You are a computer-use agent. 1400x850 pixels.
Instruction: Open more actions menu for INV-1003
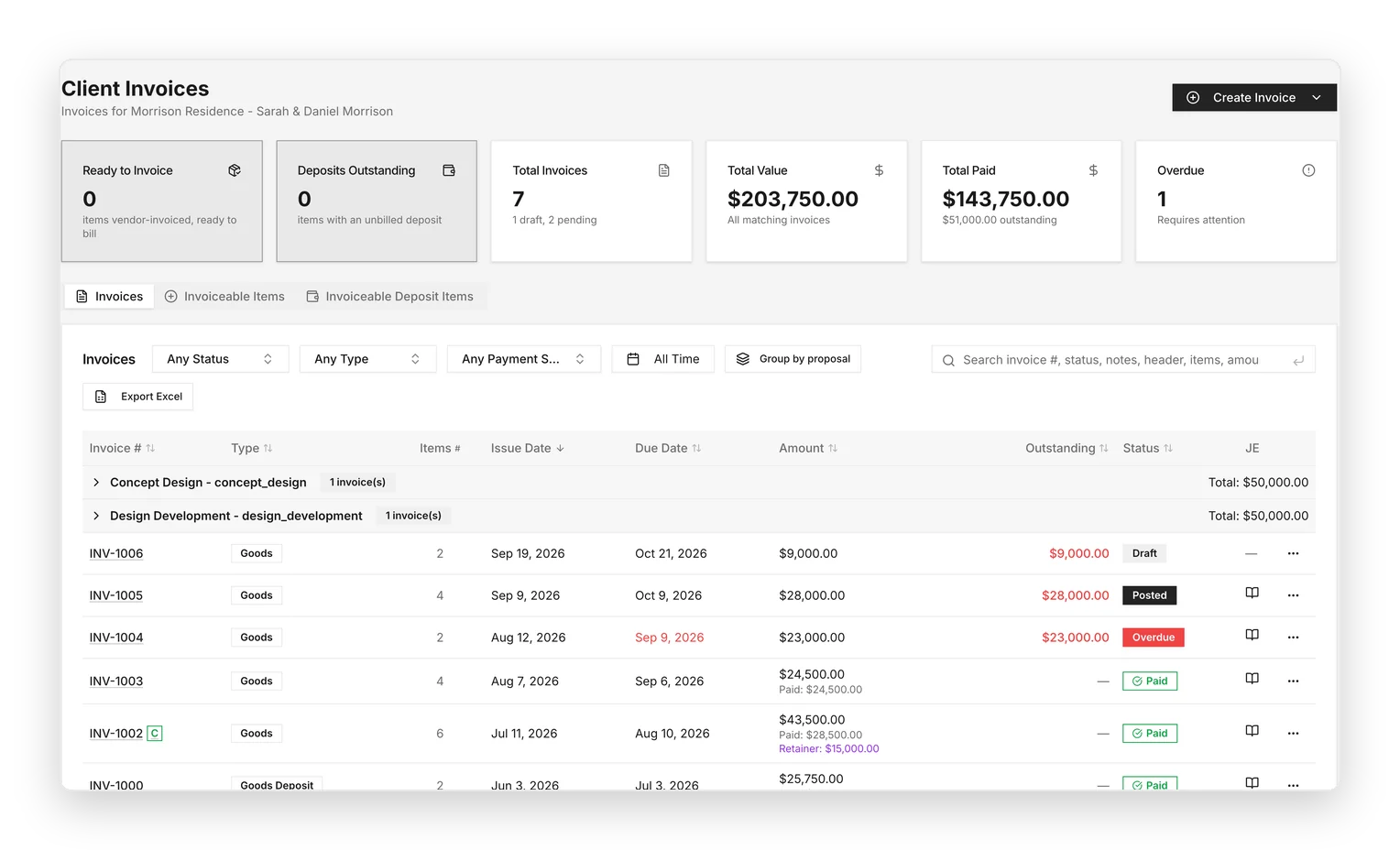pos(1293,681)
